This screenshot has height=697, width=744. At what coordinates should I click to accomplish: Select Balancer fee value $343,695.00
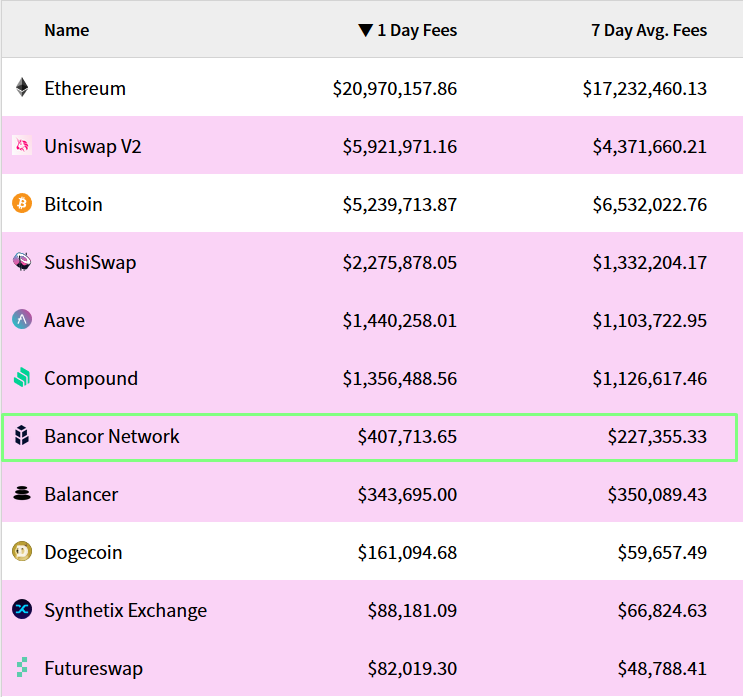(x=407, y=494)
